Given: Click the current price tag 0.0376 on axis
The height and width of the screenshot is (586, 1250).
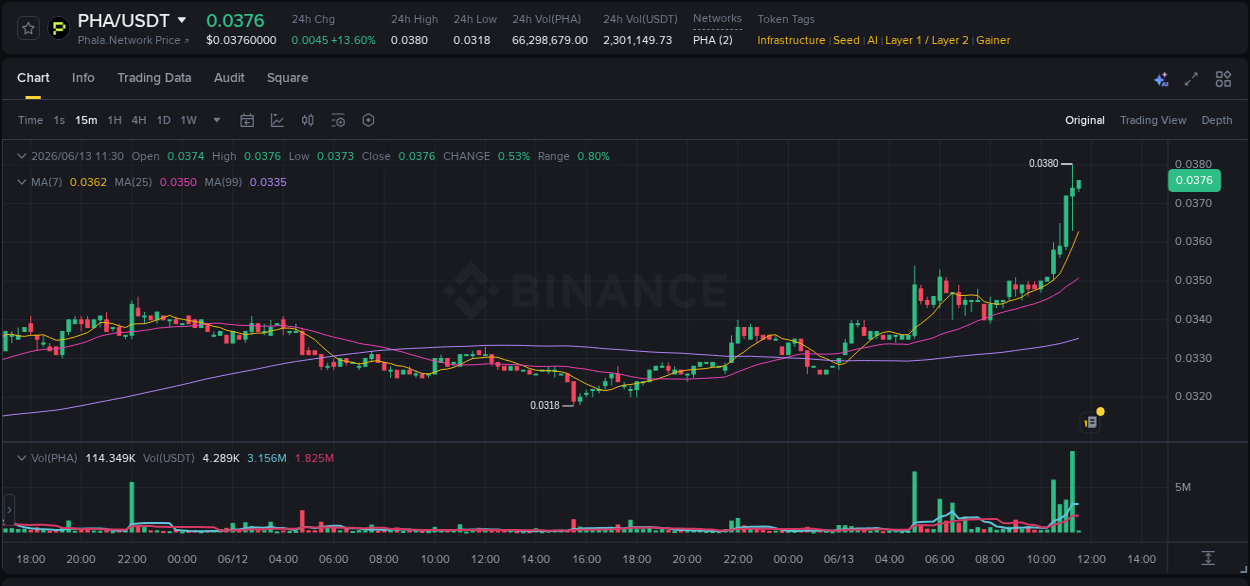Looking at the screenshot, I should point(1193,181).
